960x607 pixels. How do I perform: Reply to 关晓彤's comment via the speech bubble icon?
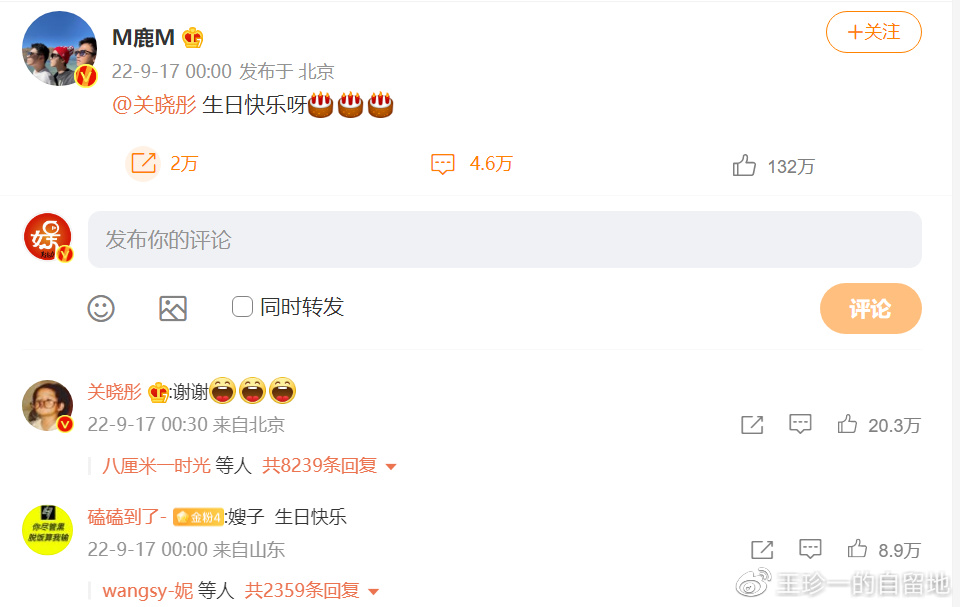click(x=800, y=424)
